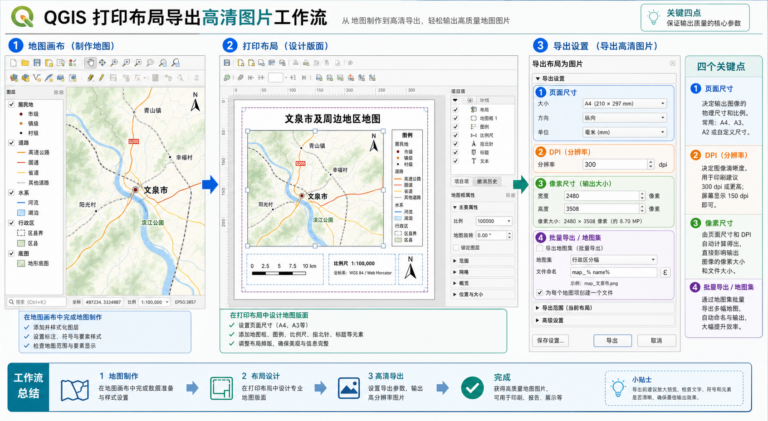Check 导出地图集（批量导出）option
768x421 pixels.
tap(540, 248)
